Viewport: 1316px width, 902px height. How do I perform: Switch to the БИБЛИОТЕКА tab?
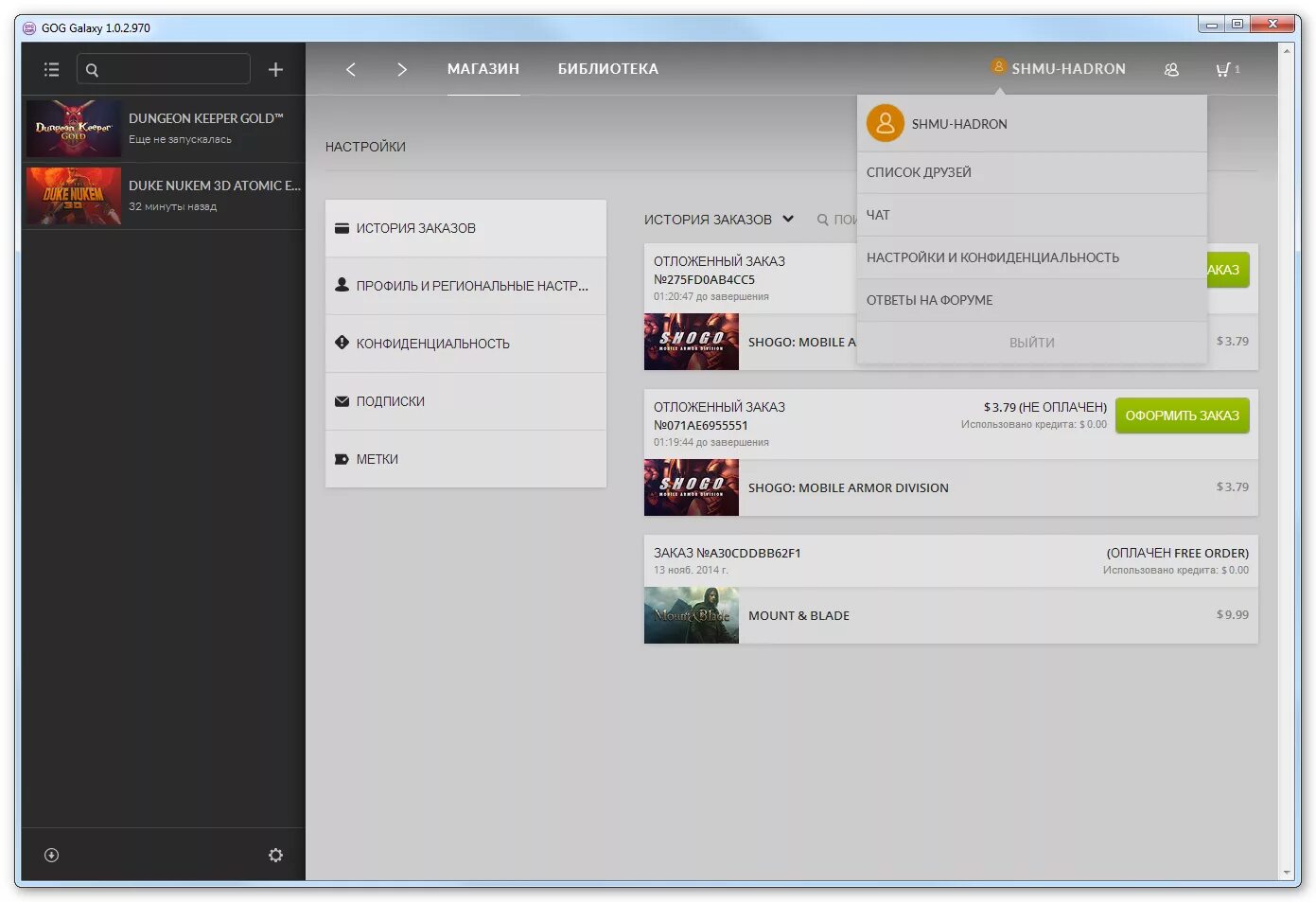click(608, 69)
